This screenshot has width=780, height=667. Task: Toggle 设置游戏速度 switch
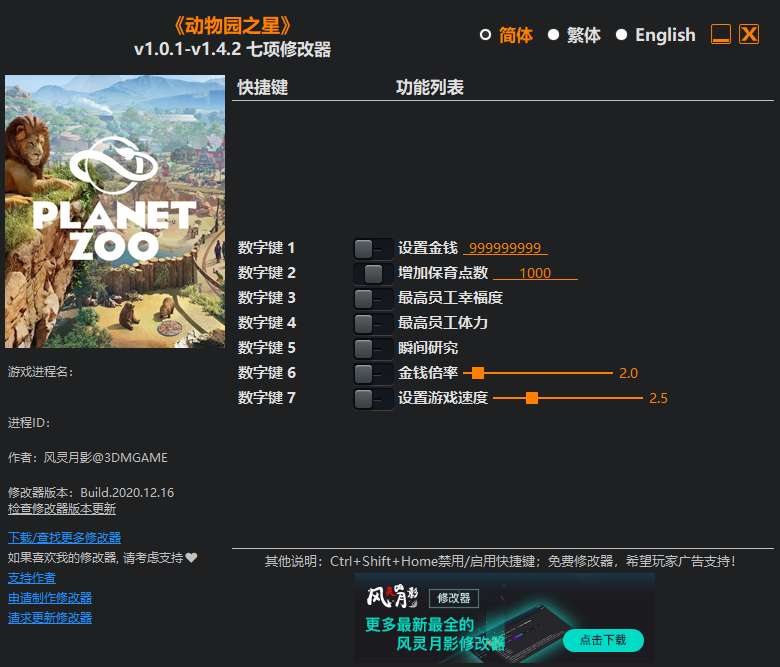373,398
